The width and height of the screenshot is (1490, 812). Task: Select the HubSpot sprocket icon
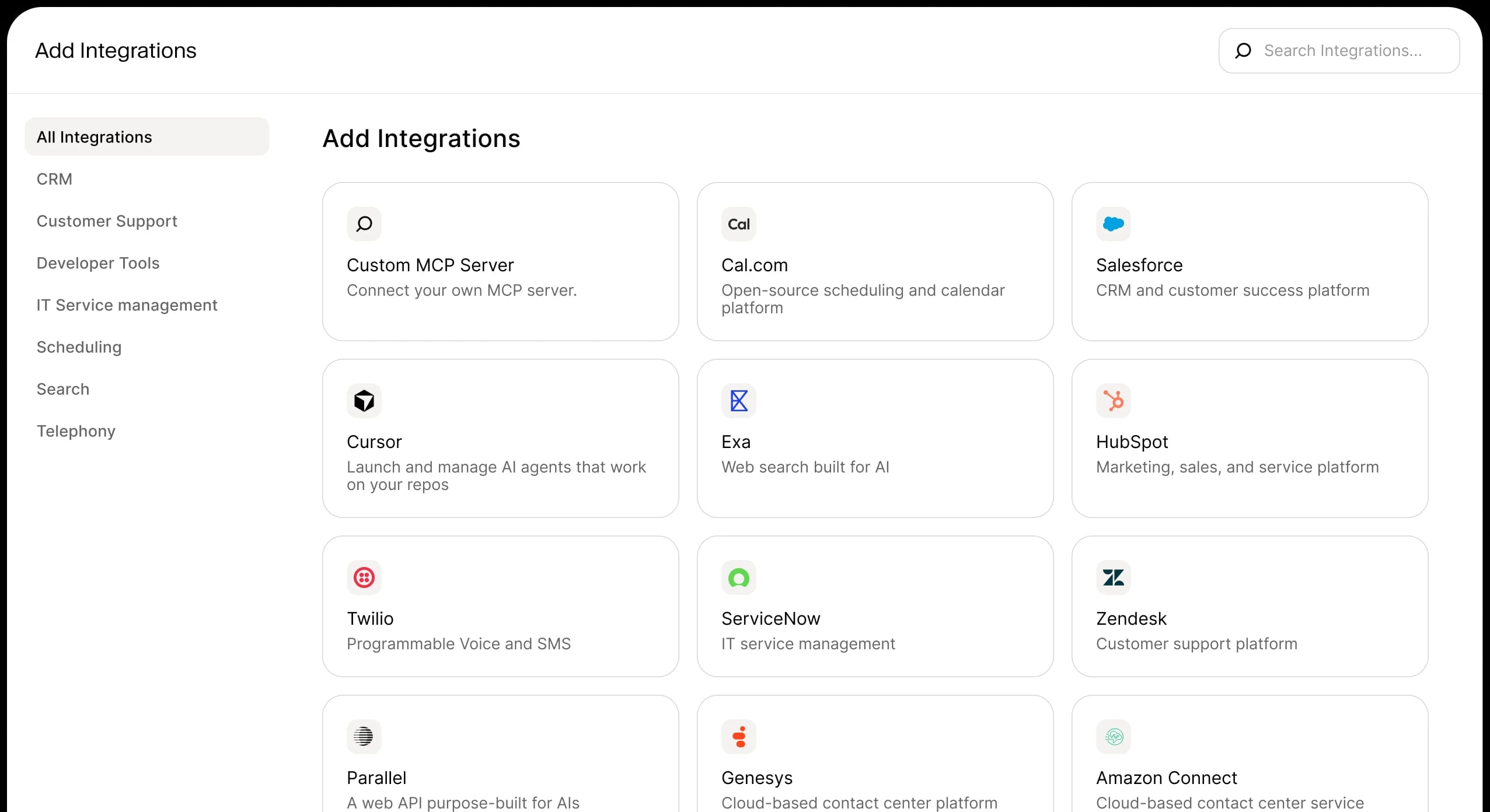coord(1112,401)
